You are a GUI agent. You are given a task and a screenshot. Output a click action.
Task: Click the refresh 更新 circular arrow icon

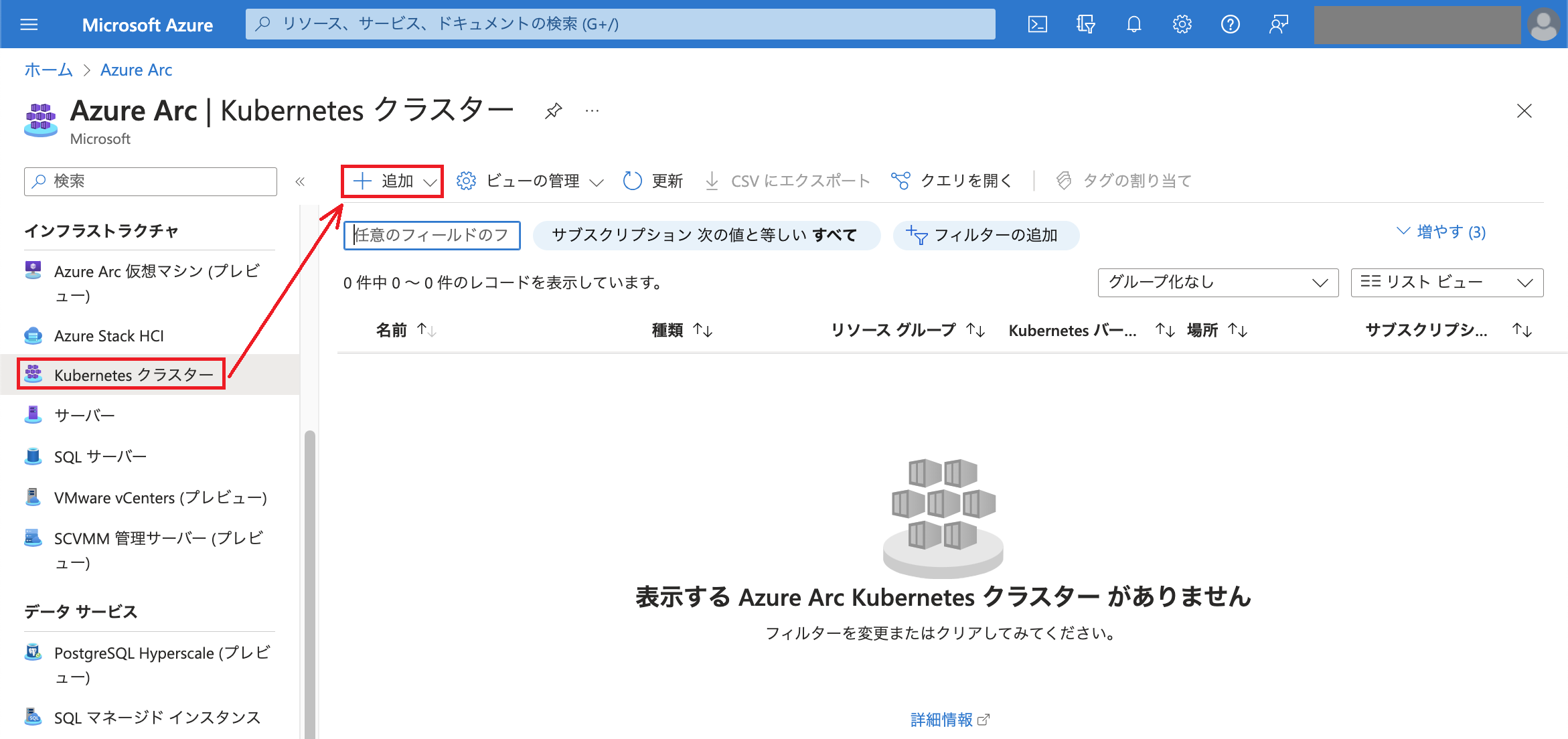point(632,181)
